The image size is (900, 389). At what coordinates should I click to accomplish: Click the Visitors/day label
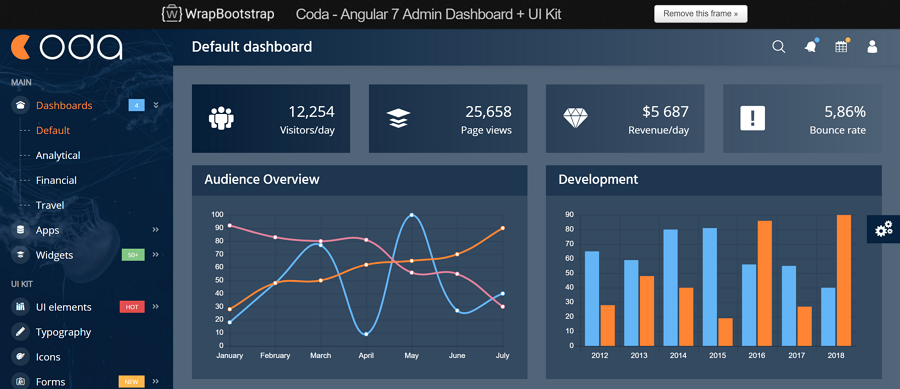307,130
